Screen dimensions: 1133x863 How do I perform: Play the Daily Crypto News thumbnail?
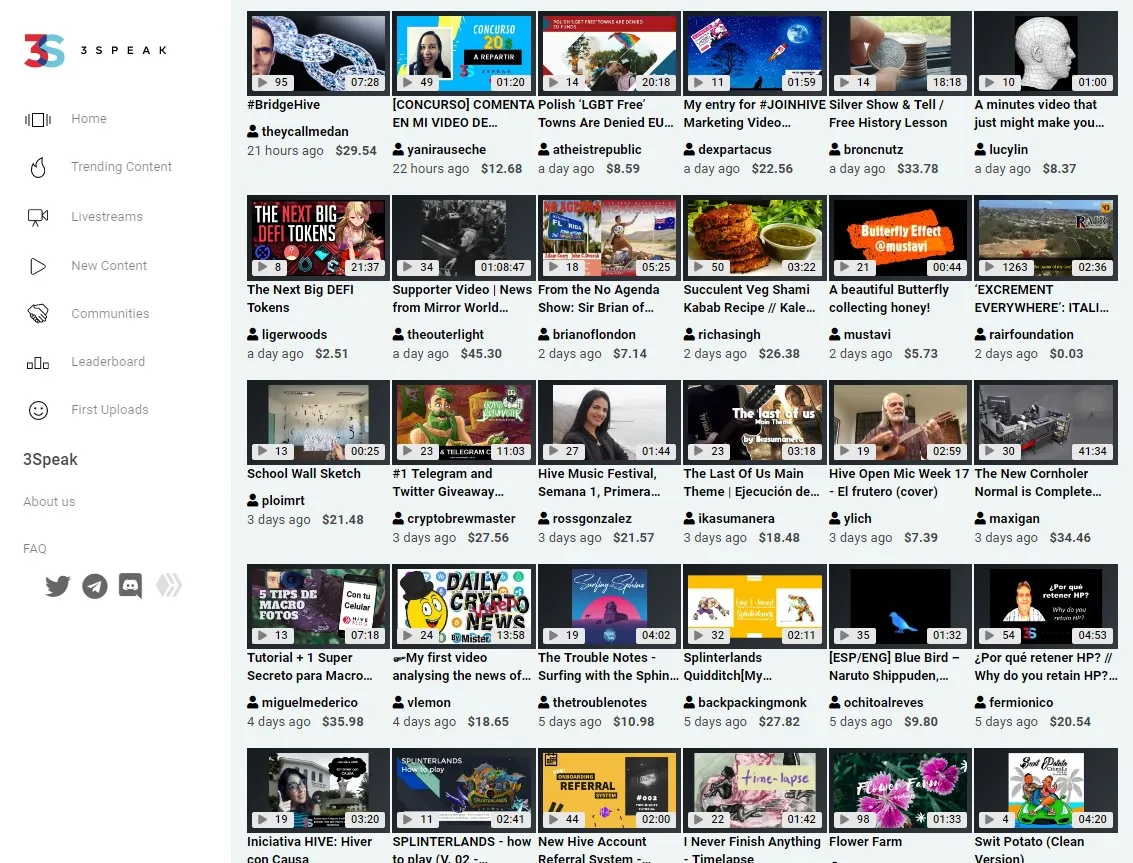coord(464,606)
